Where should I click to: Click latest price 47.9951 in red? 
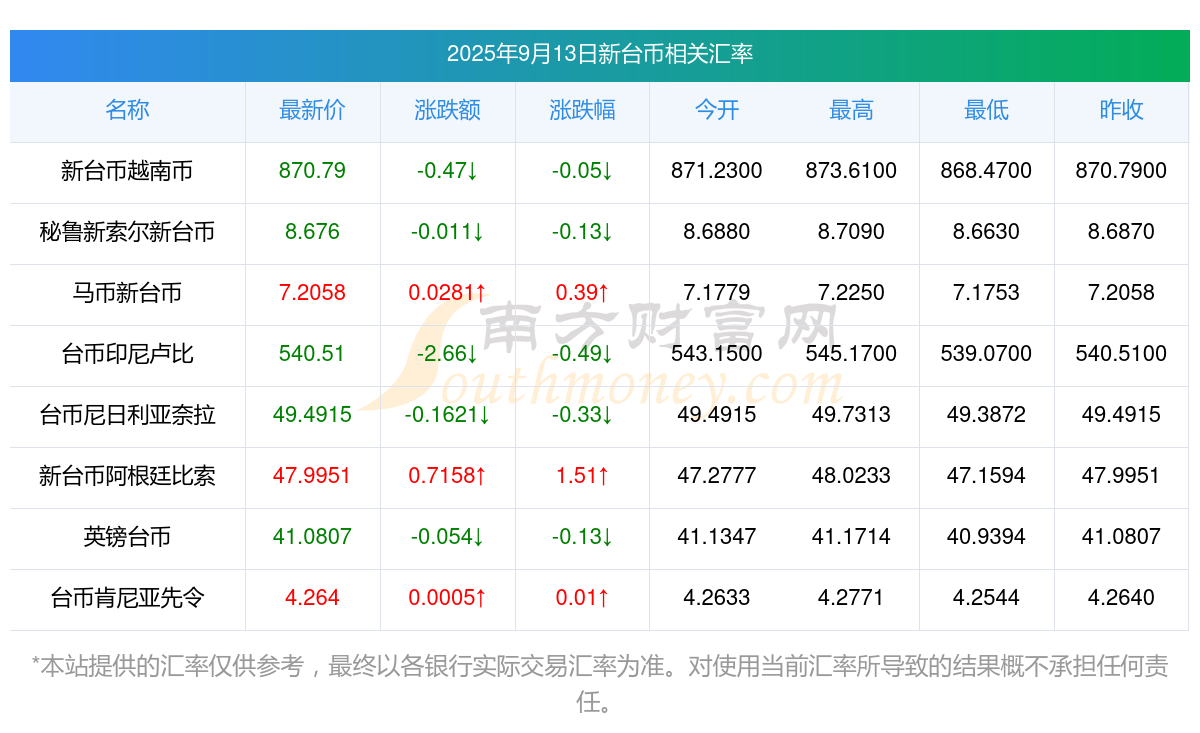(313, 476)
